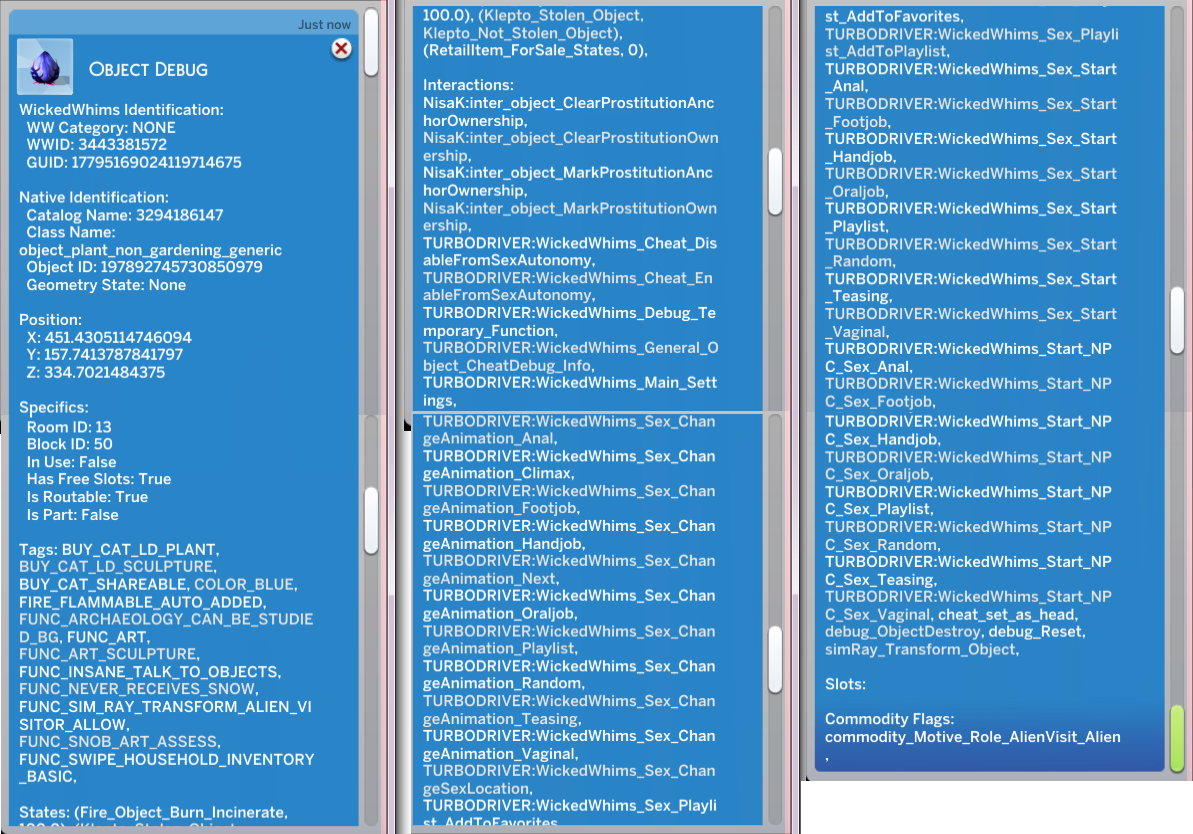Click the purple crystal object thumbnail
The height and width of the screenshot is (834, 1193).
point(45,67)
